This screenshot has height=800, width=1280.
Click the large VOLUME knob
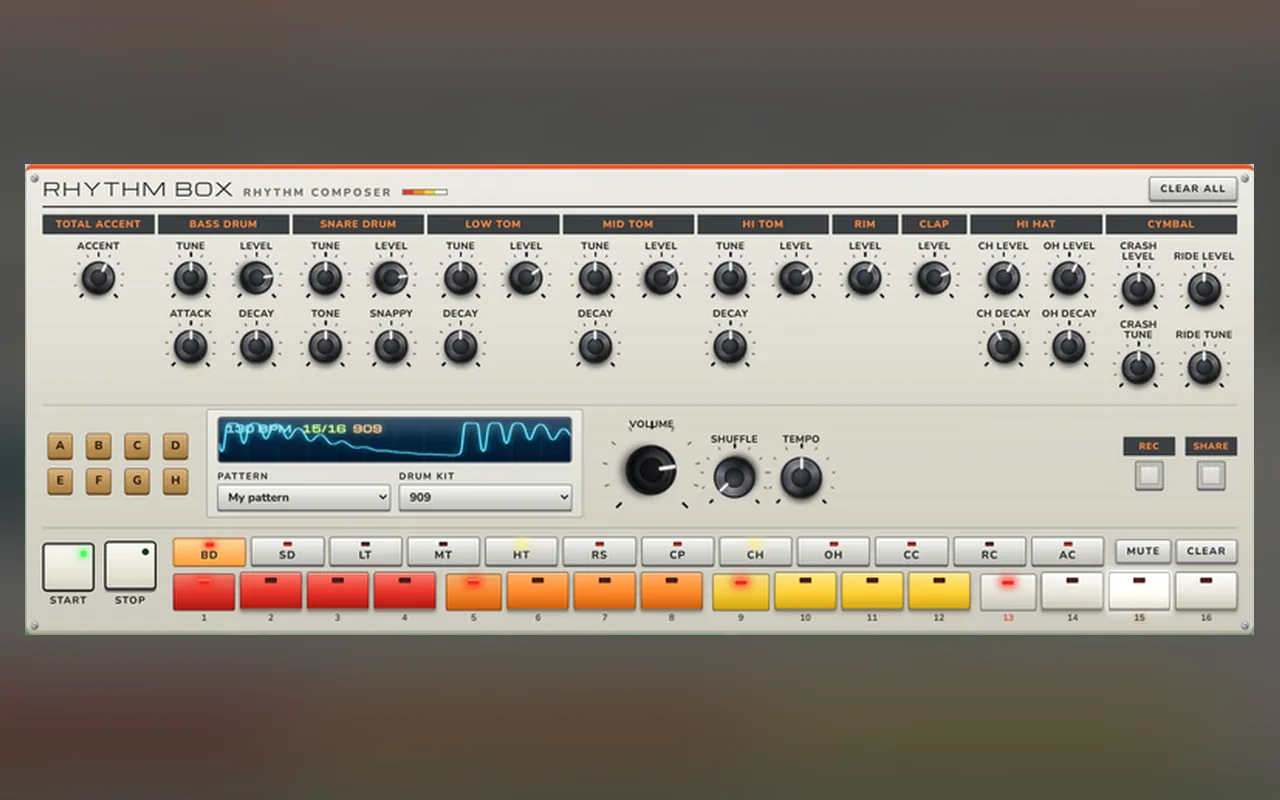(x=651, y=470)
